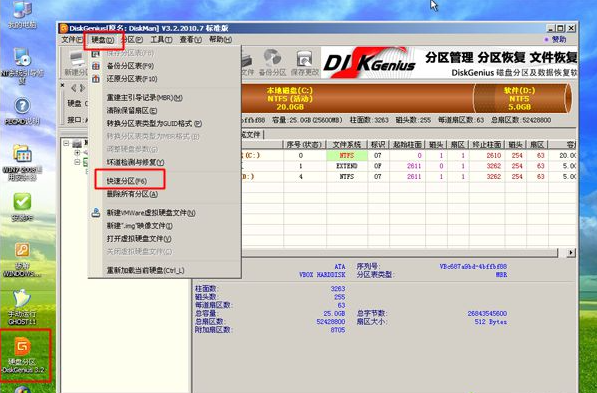The width and height of the screenshot is (597, 393).
Task: Open the 硬盘分区 DiskGenius 3.2 desktop icon
Action: coord(22,354)
